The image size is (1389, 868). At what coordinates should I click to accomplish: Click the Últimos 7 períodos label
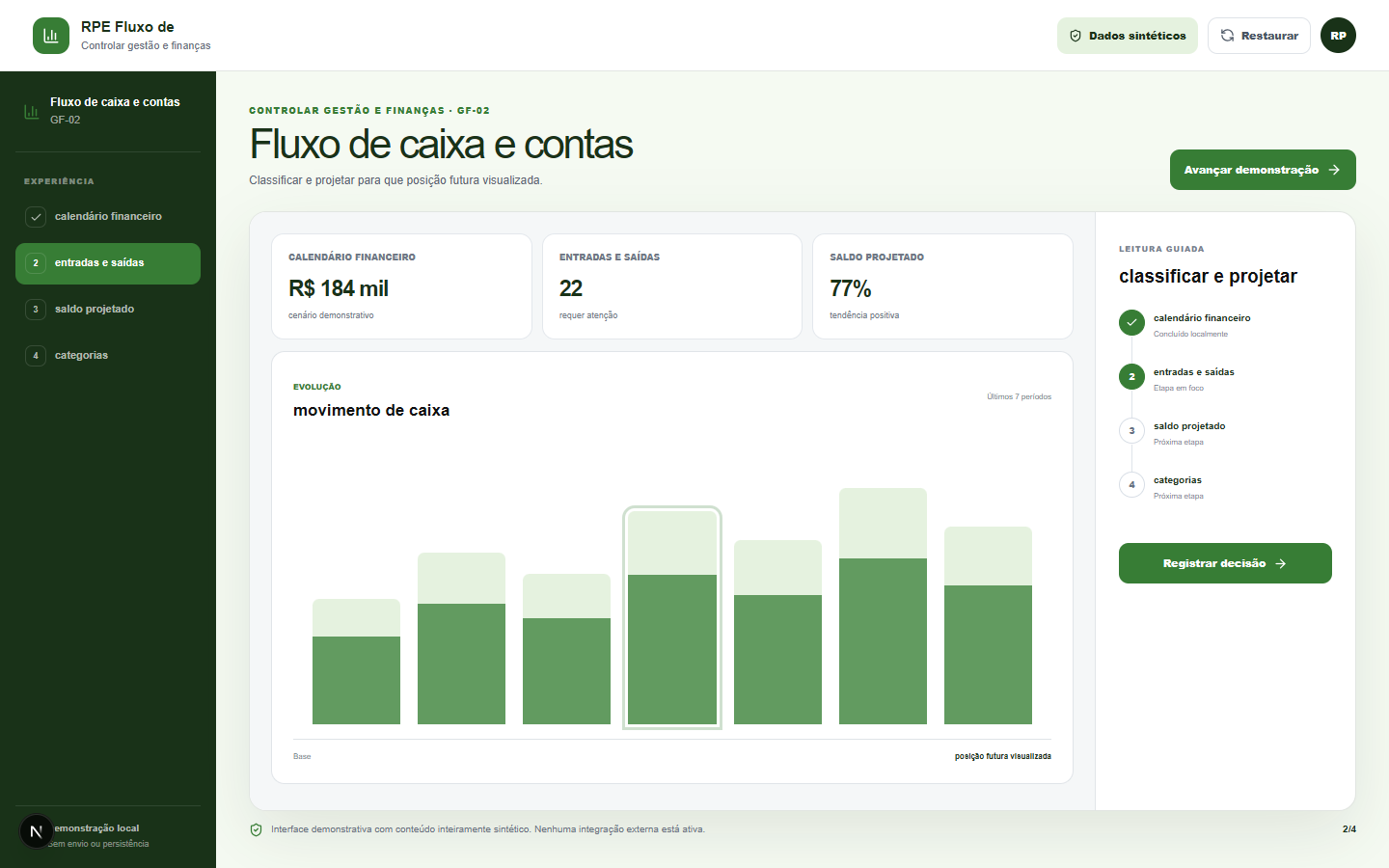(1019, 396)
